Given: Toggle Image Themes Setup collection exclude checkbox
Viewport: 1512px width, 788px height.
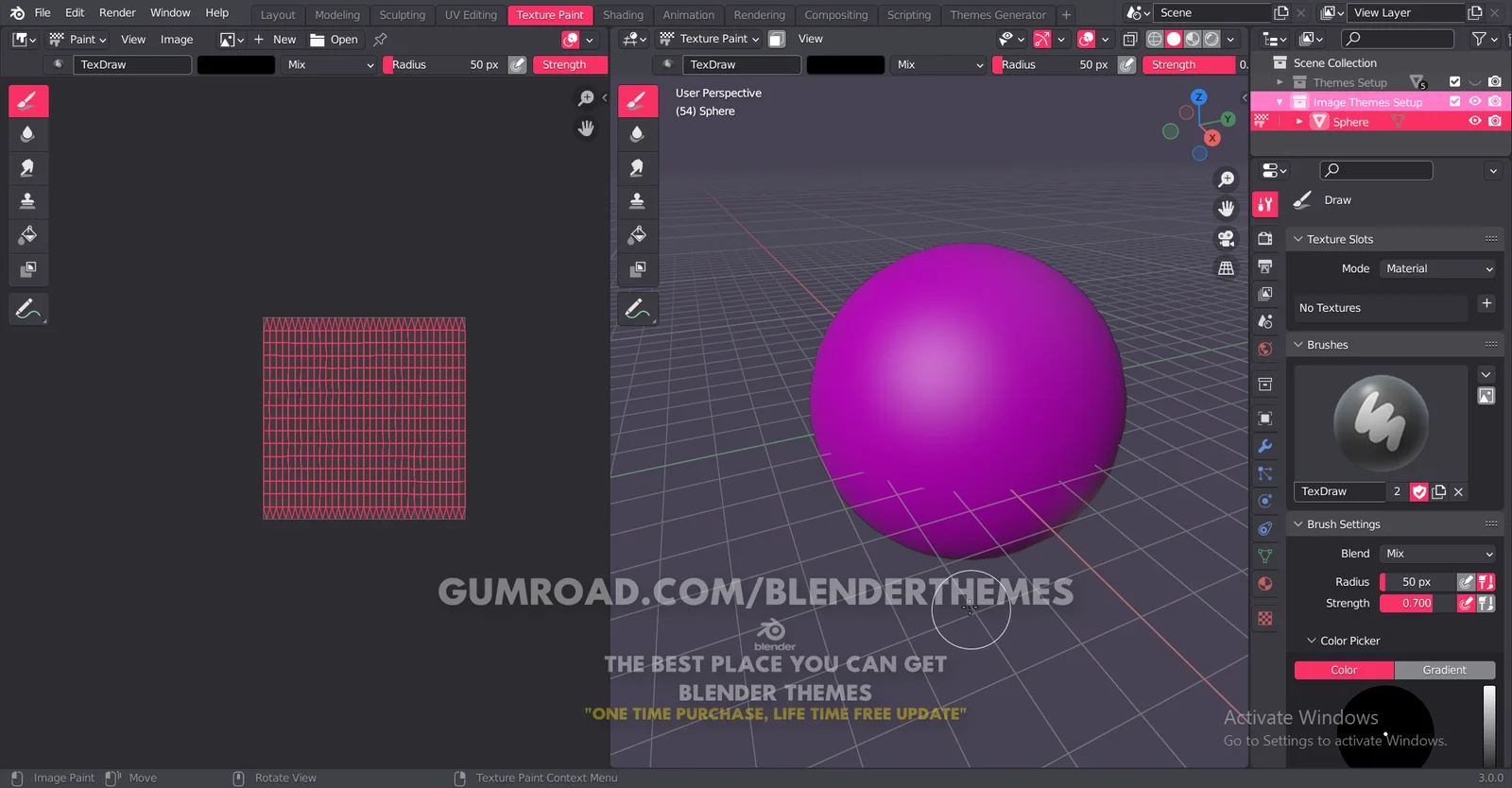Looking at the screenshot, I should pyautogui.click(x=1454, y=102).
